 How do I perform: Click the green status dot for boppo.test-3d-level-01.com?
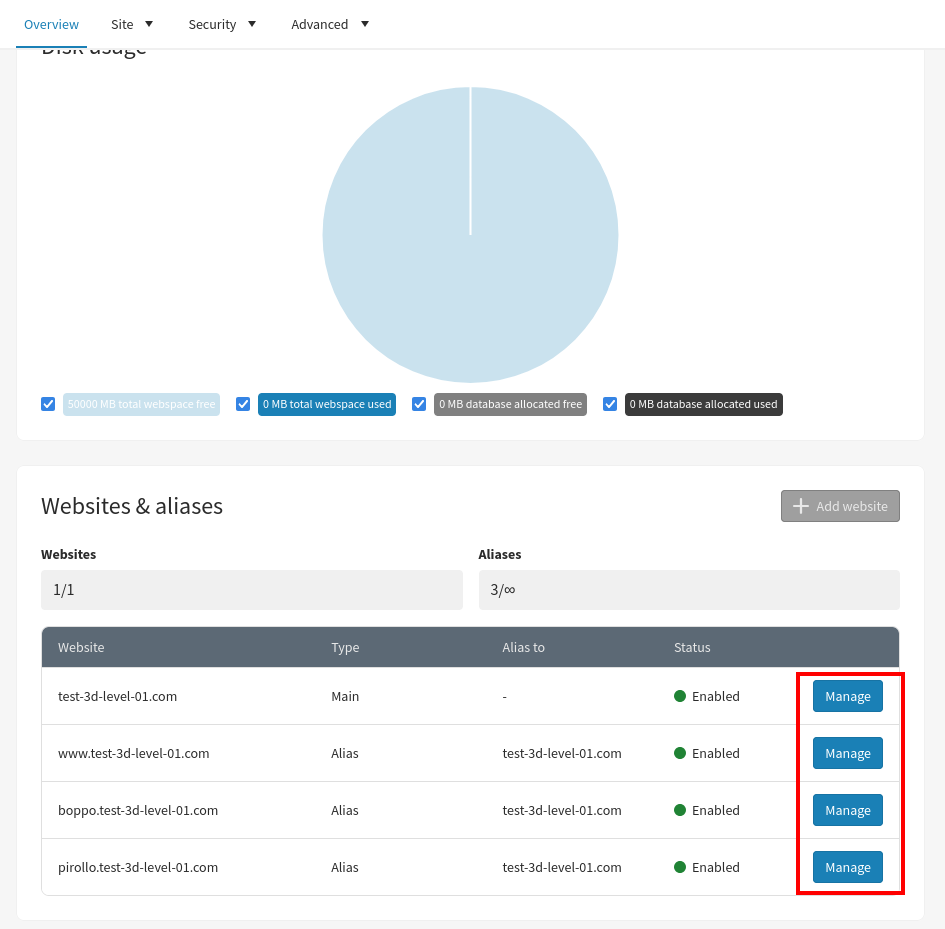[680, 810]
